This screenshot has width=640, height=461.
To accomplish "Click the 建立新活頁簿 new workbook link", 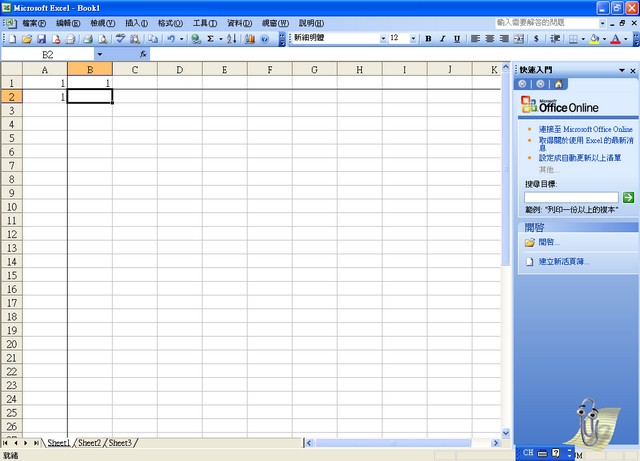I will pyautogui.click(x=564, y=261).
